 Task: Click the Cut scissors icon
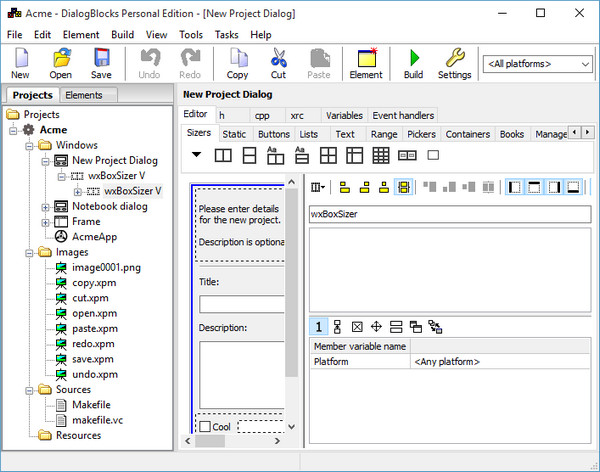tap(278, 62)
